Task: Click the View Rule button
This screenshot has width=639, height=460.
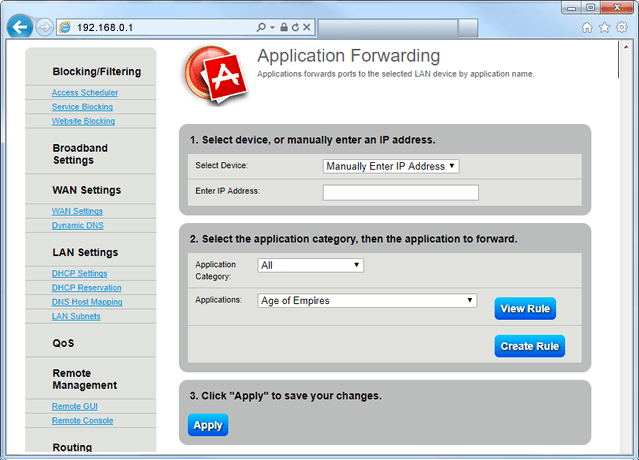Action: (x=525, y=309)
